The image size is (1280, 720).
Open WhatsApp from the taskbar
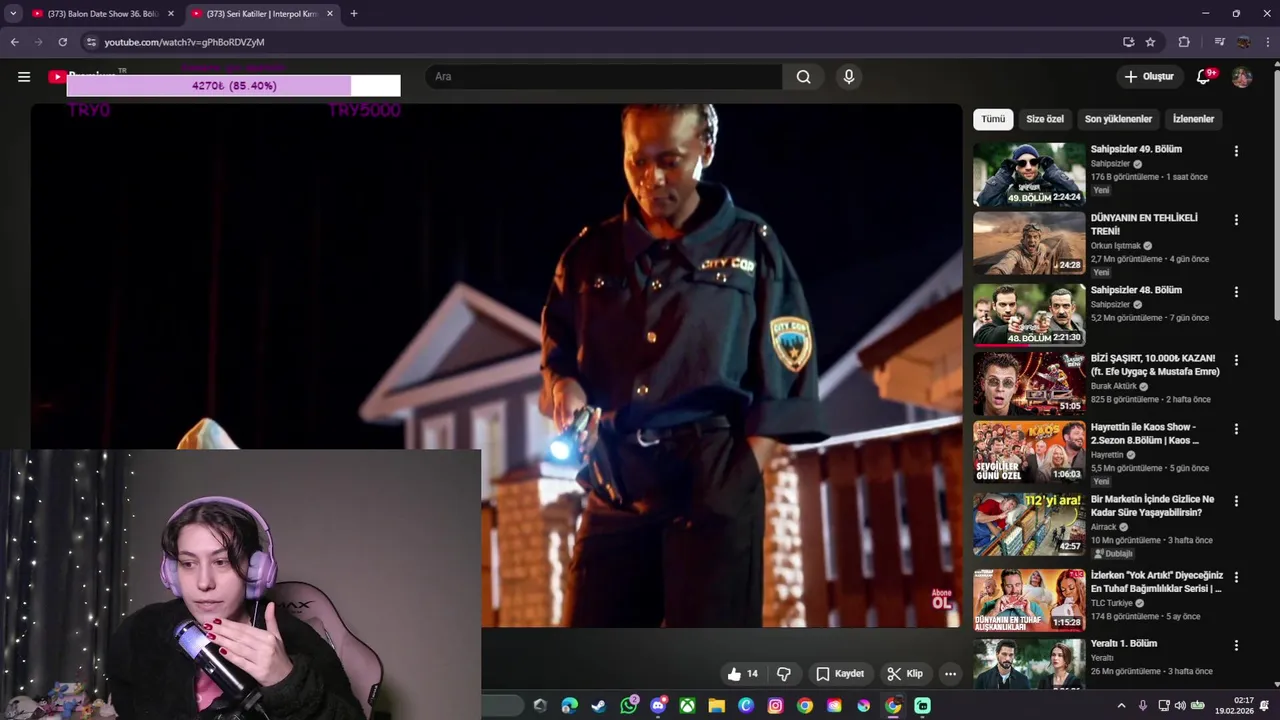629,706
